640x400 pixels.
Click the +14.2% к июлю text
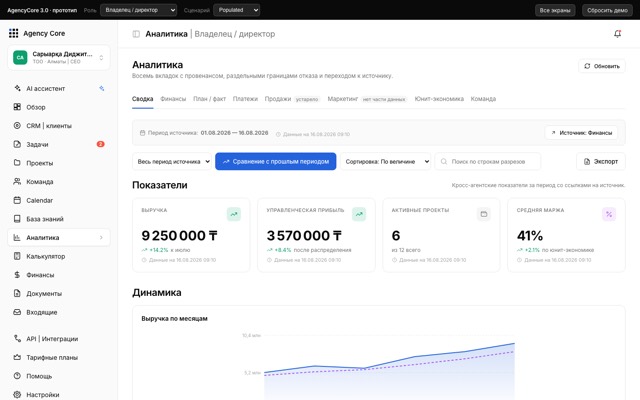166,250
